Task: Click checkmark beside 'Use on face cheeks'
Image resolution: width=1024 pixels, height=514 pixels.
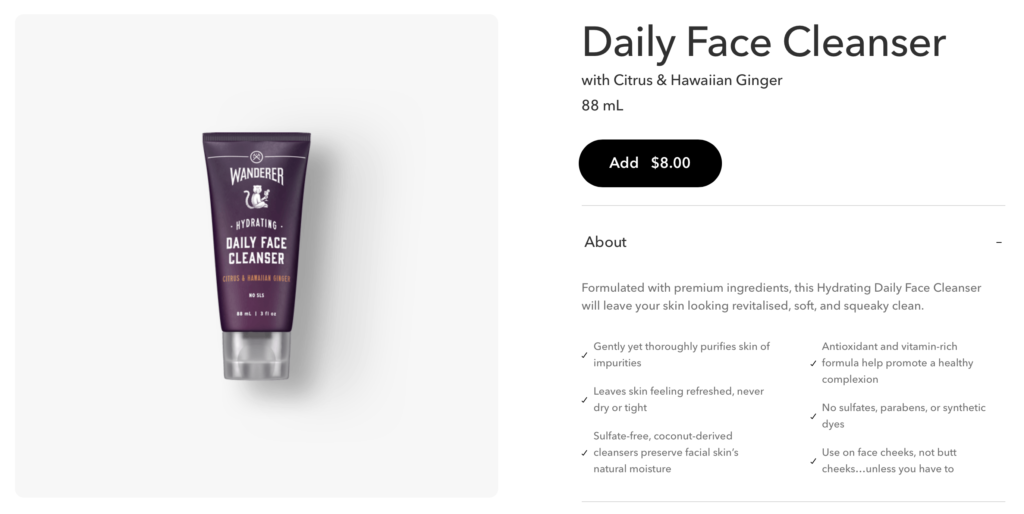Action: [x=813, y=461]
